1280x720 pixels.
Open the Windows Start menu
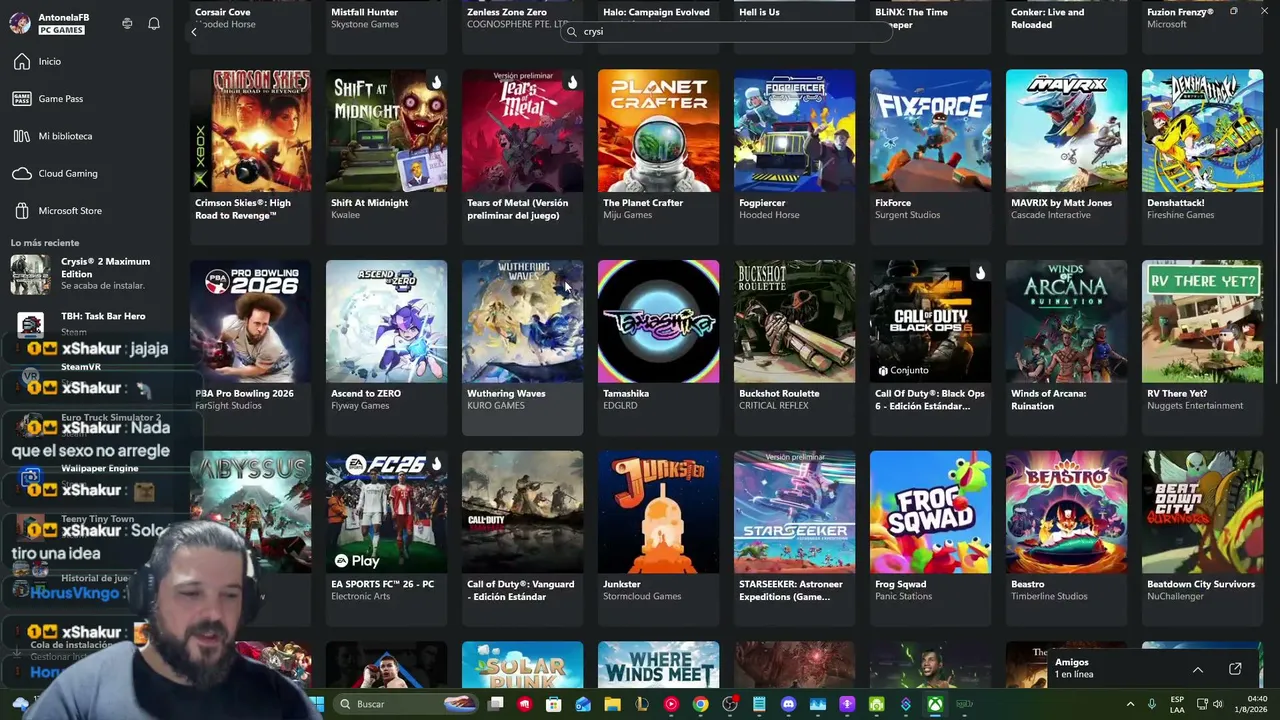318,704
